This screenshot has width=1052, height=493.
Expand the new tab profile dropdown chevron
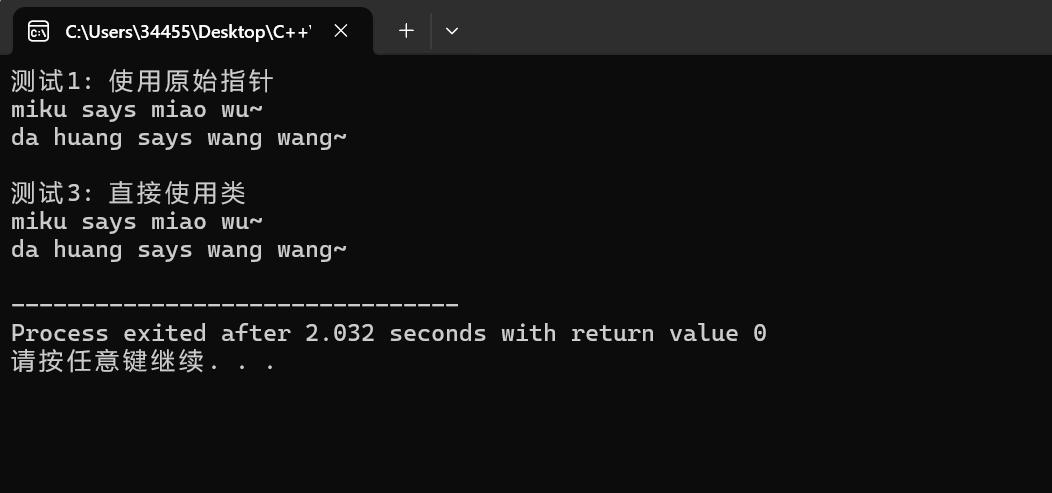point(452,31)
